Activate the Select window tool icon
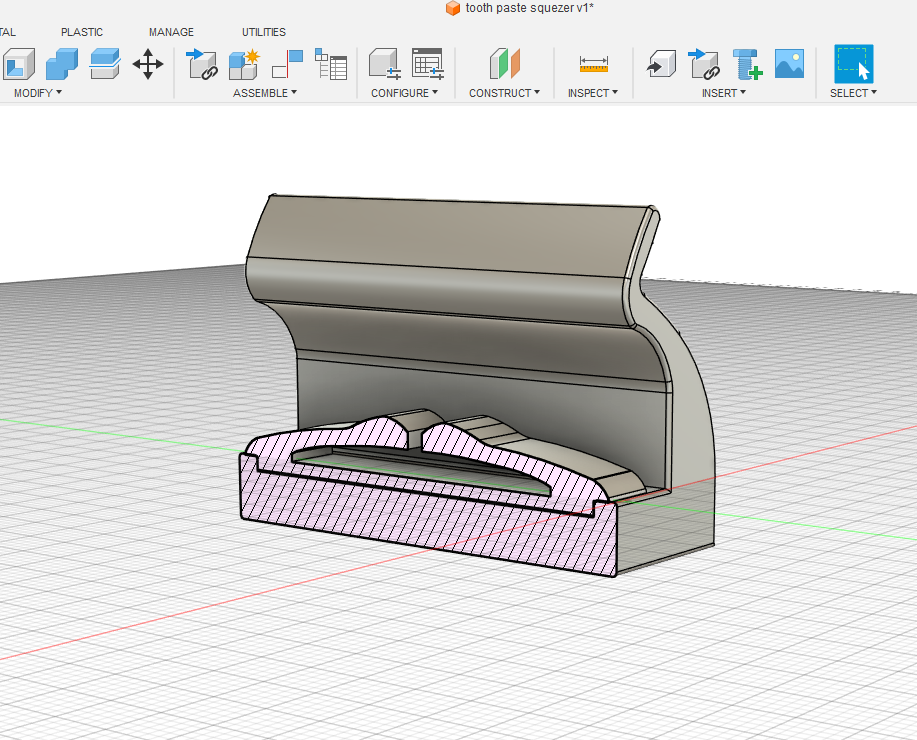Viewport: 917px width, 740px height. [854, 64]
